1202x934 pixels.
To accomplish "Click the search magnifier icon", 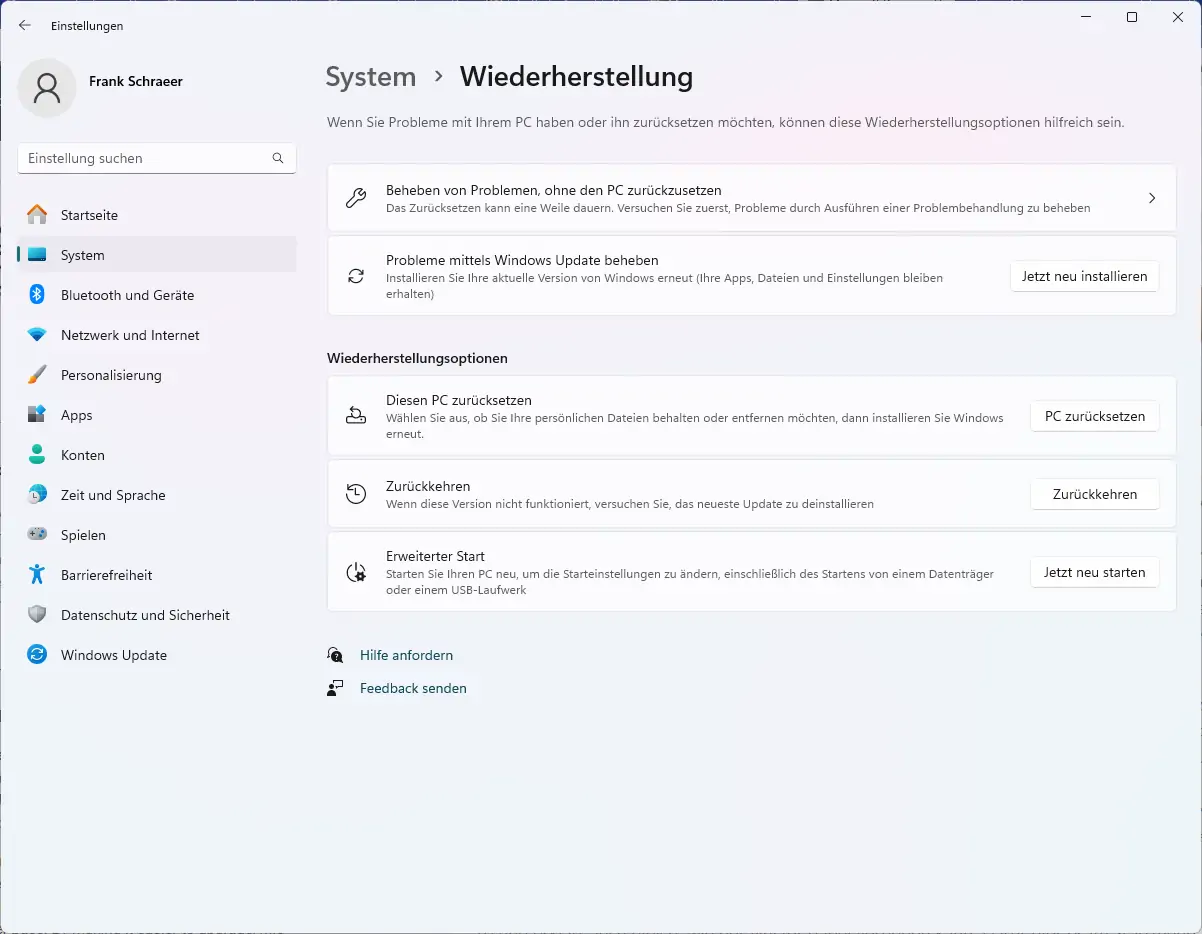I will 278,158.
